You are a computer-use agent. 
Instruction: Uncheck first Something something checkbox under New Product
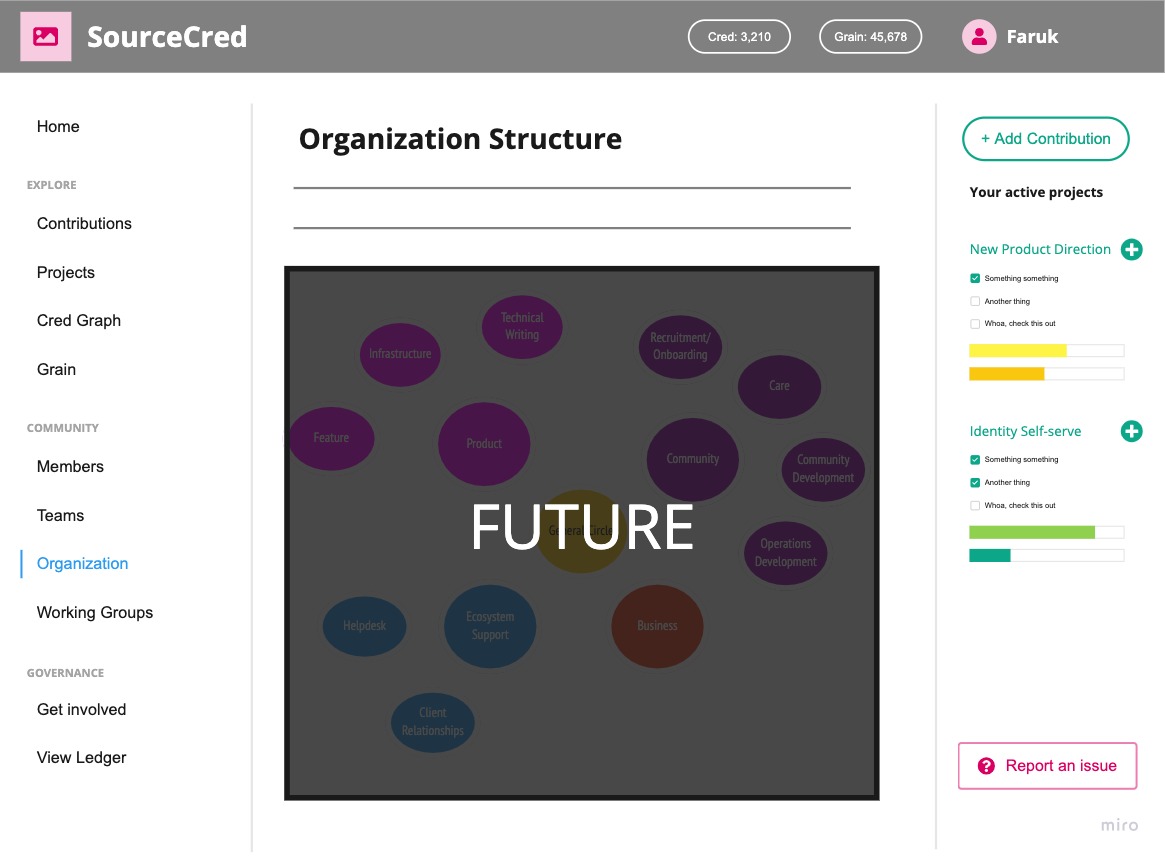[975, 279]
